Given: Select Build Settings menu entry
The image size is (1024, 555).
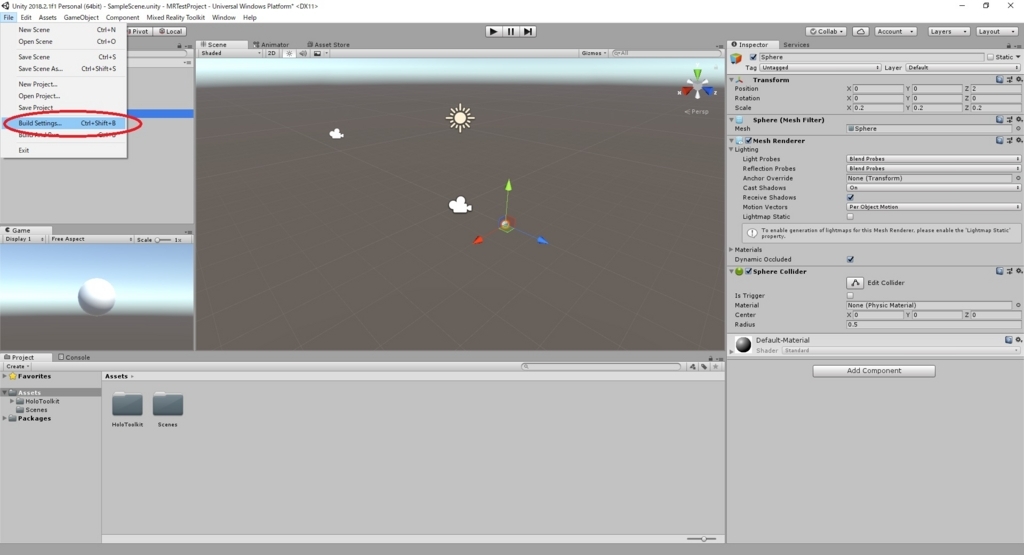Looking at the screenshot, I should (64, 123).
